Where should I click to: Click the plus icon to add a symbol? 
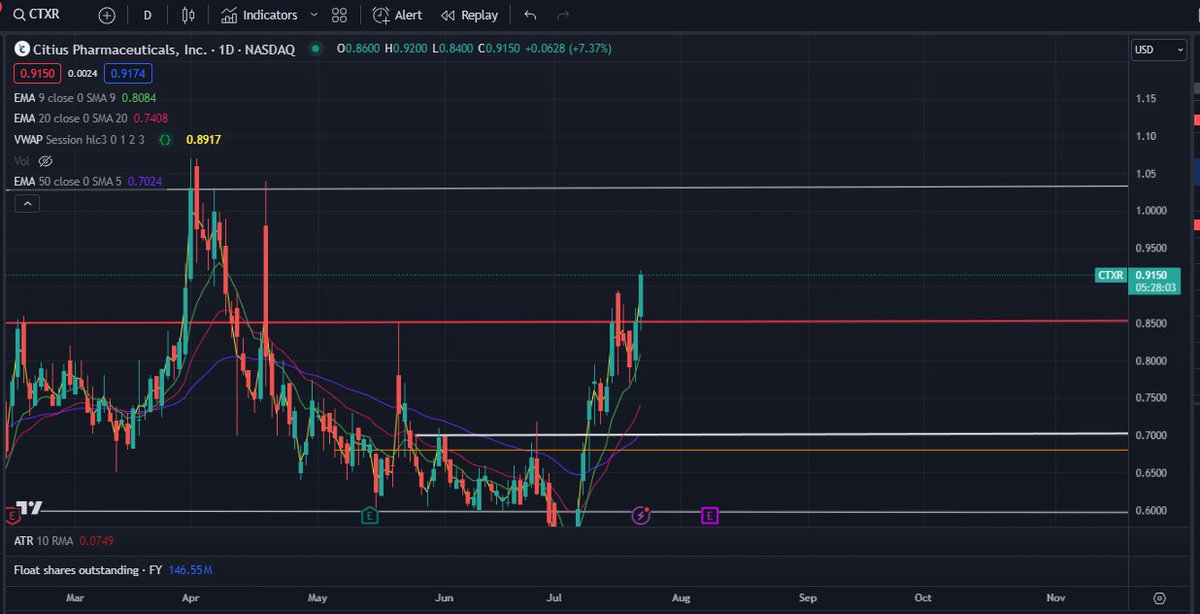[106, 15]
